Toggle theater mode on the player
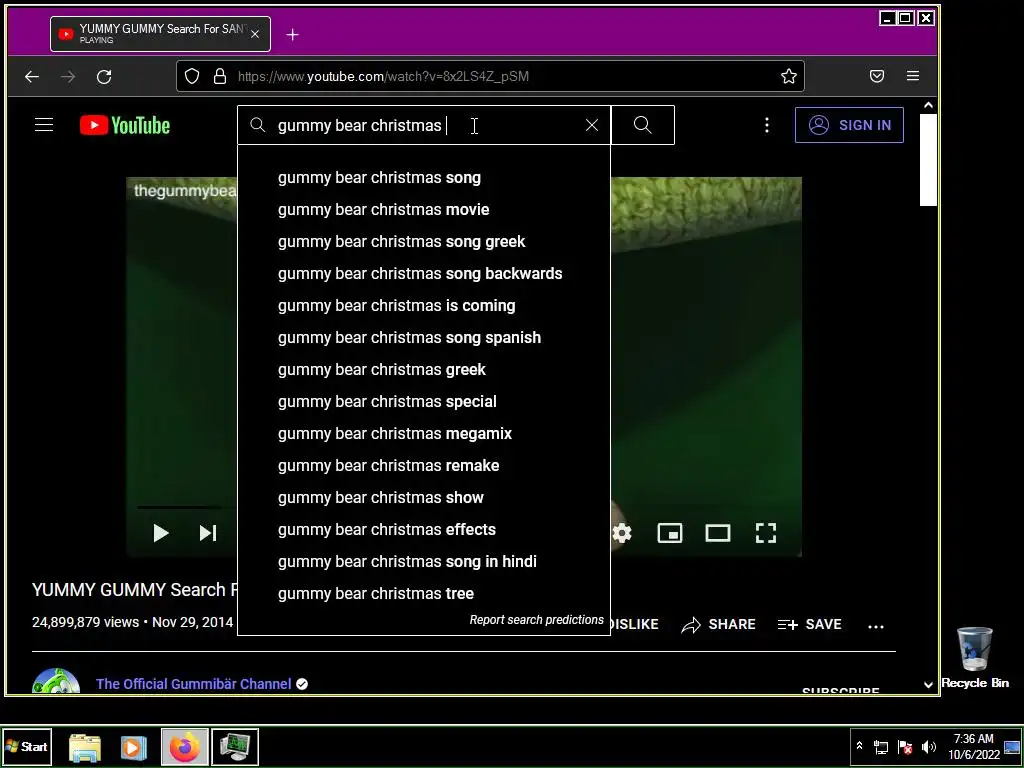 point(718,533)
